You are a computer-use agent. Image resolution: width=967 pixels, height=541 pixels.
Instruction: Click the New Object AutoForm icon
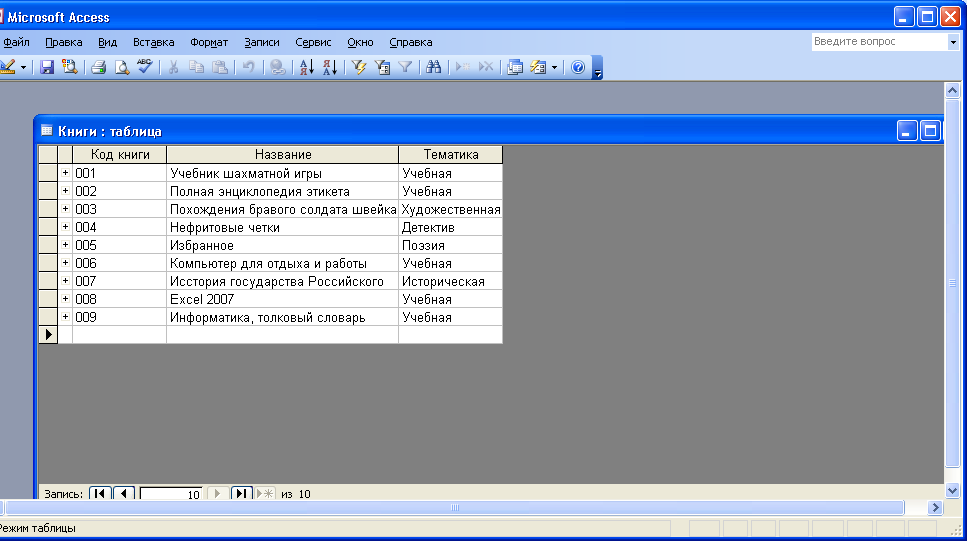538,67
